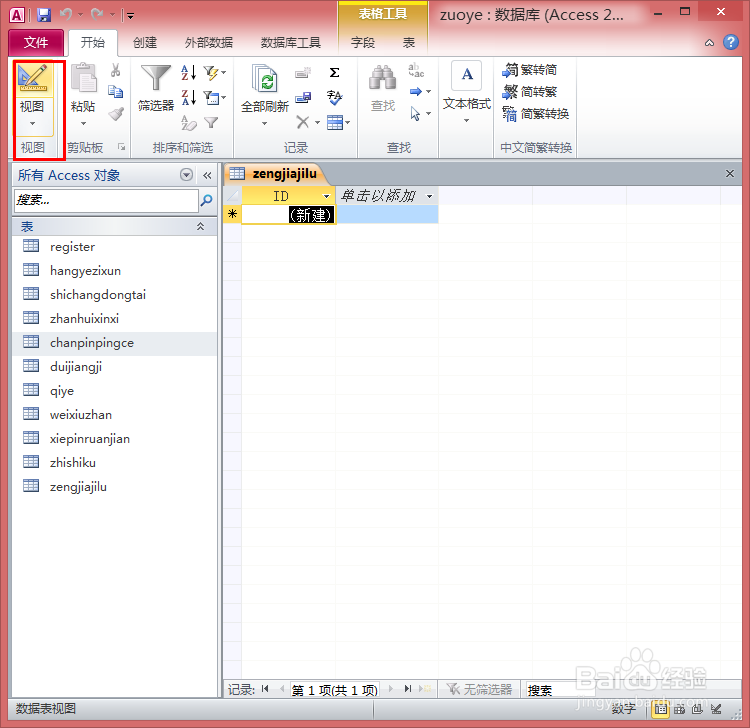750x728 pixels.
Task: Expand the Paste dropdown arrow
Action: click(84, 123)
